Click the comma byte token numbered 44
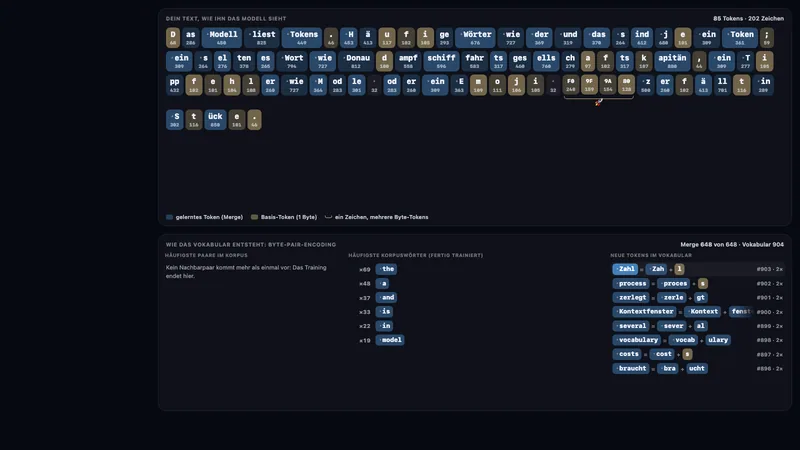The height and width of the screenshot is (450, 800). point(699,61)
